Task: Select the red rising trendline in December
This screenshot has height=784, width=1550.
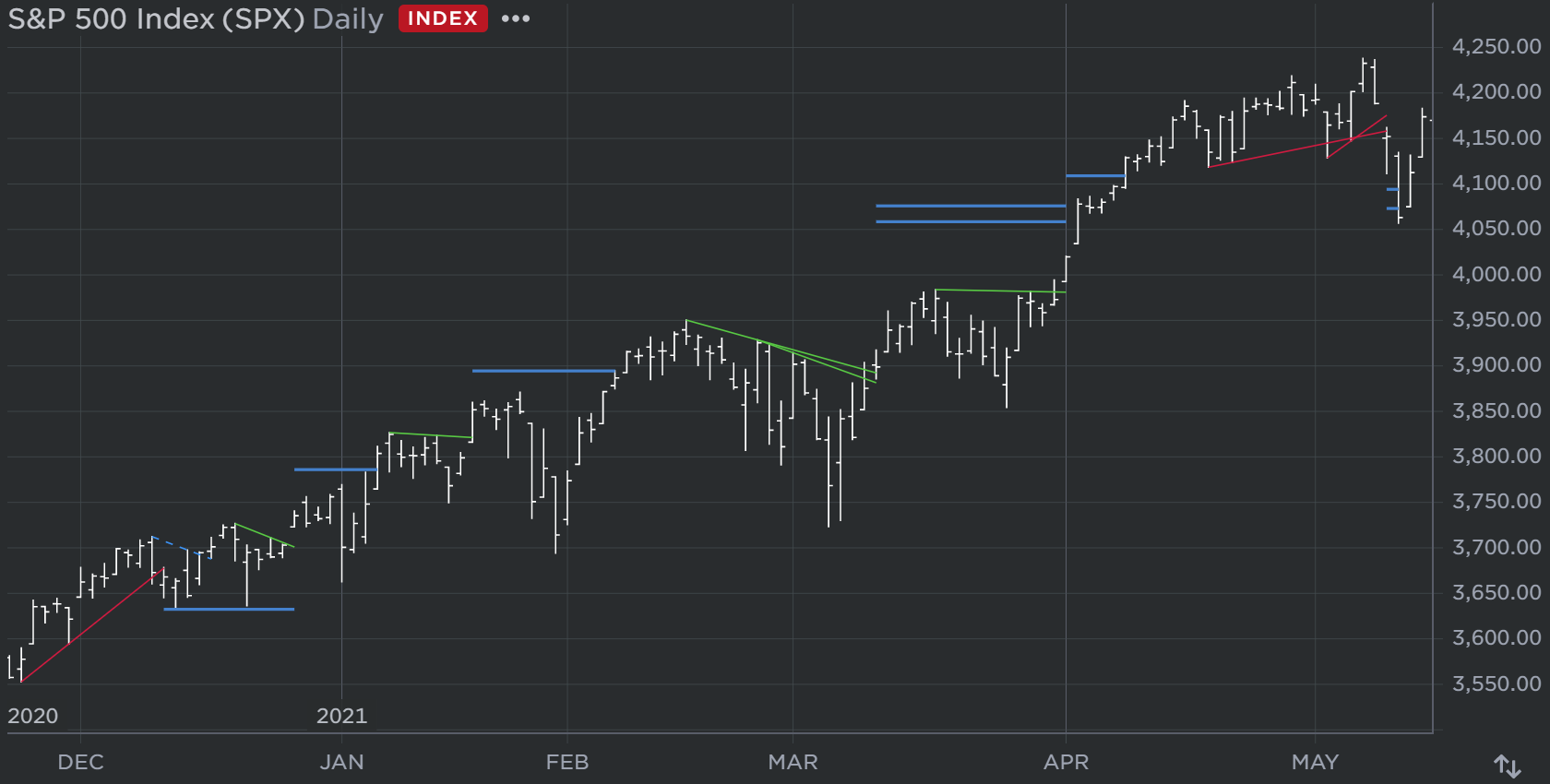Action: coord(92,625)
